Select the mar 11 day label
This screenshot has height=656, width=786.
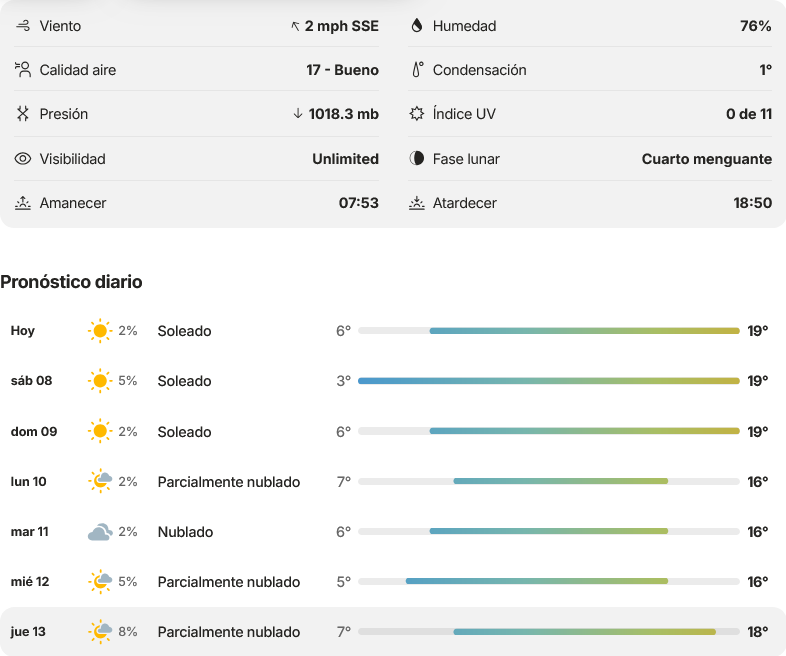(x=30, y=532)
